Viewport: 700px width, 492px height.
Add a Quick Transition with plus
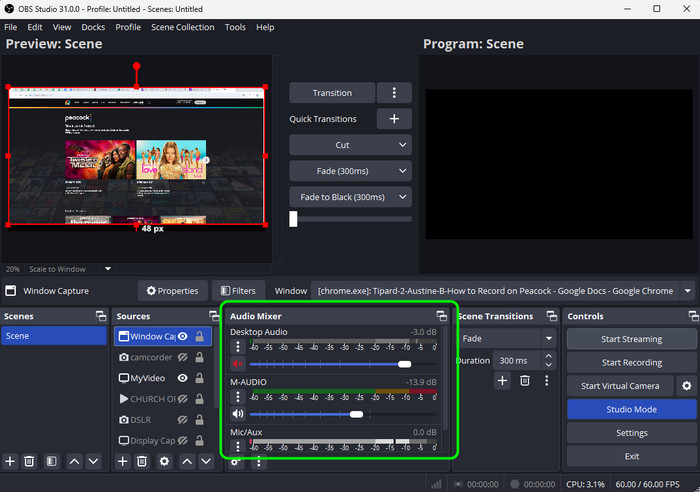(x=394, y=119)
